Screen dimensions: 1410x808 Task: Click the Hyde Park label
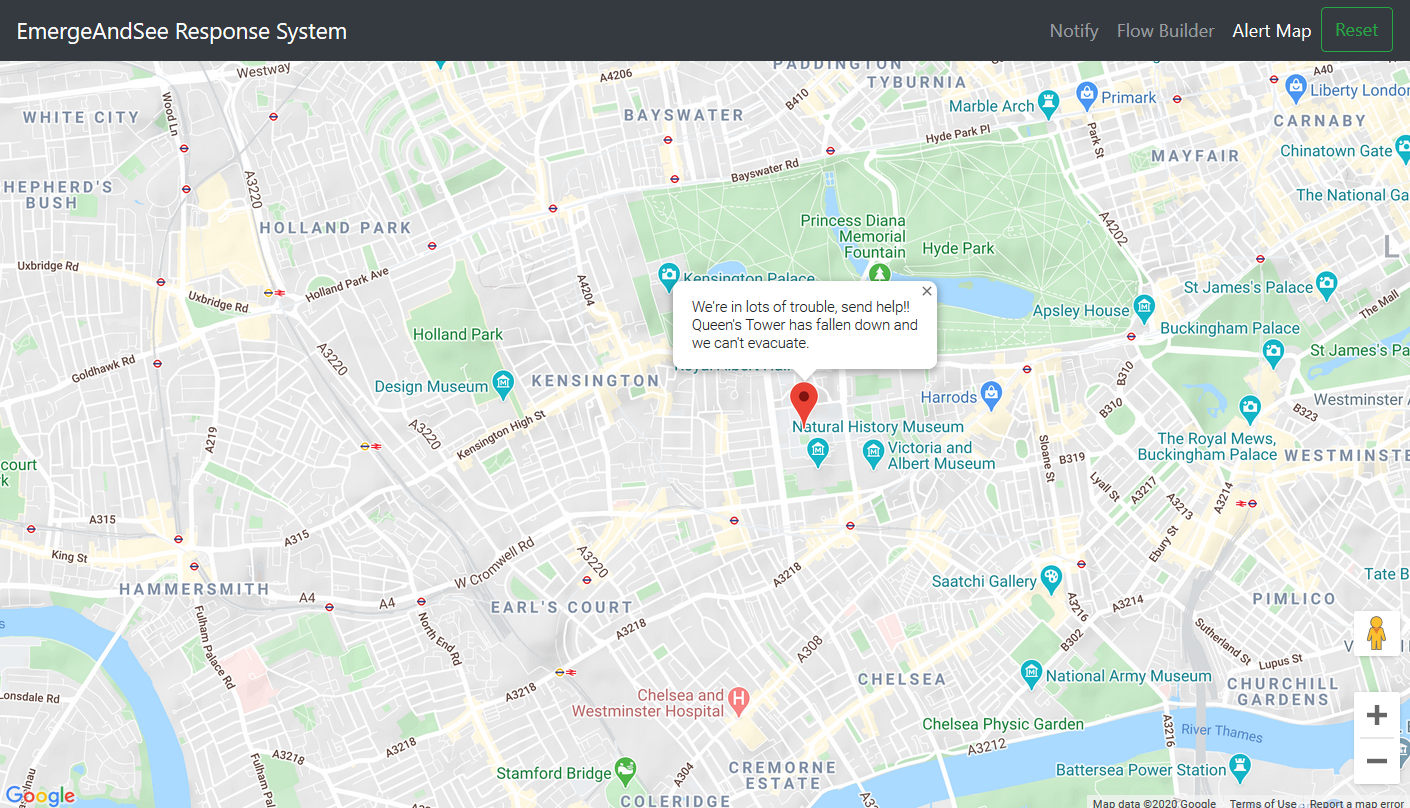pyautogui.click(x=958, y=248)
